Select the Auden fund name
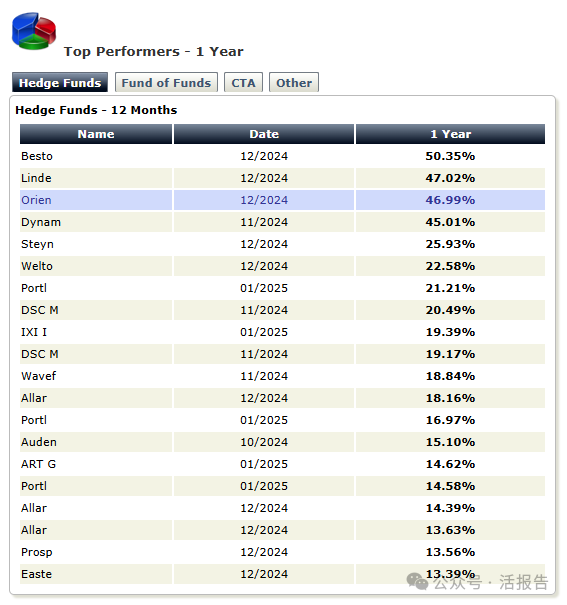The height and width of the screenshot is (605, 567). 39,442
